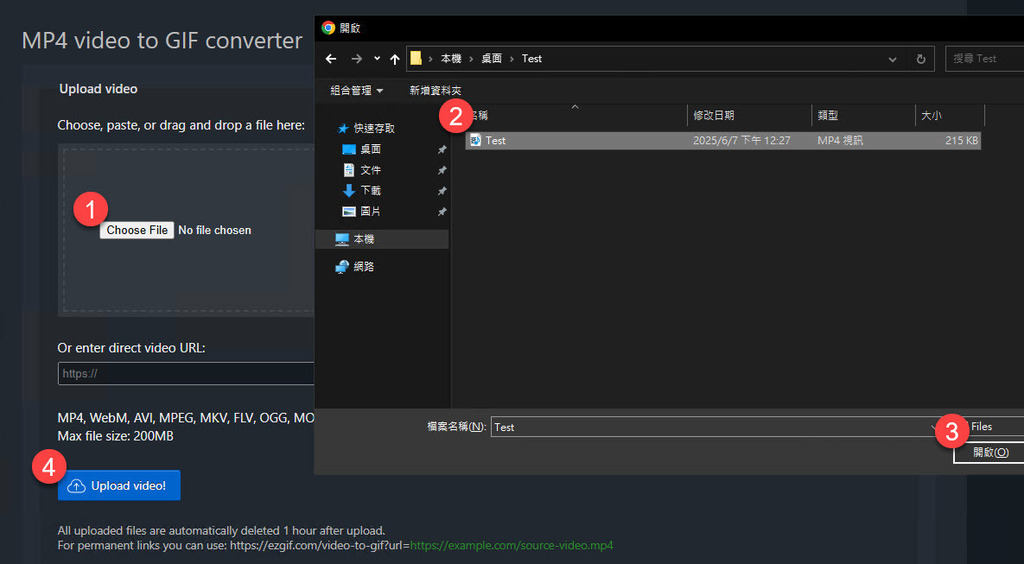Image resolution: width=1024 pixels, height=564 pixels.
Task: Click the Choose File button
Action: 137,230
